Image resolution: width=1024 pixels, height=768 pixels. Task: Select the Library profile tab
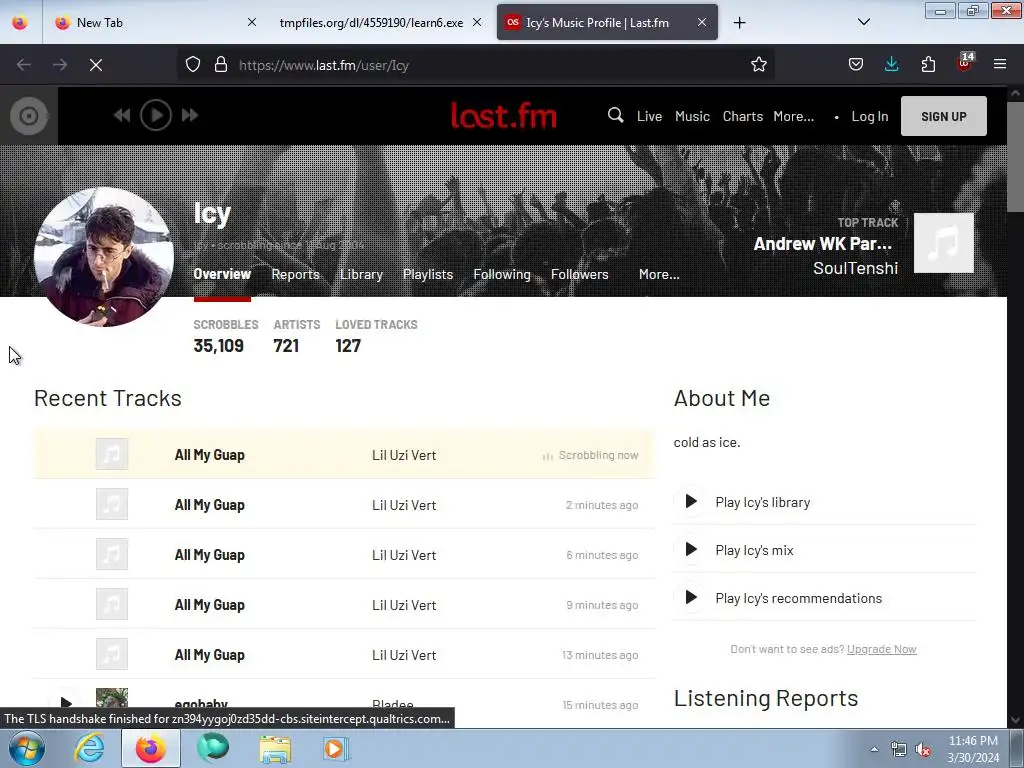pos(361,274)
